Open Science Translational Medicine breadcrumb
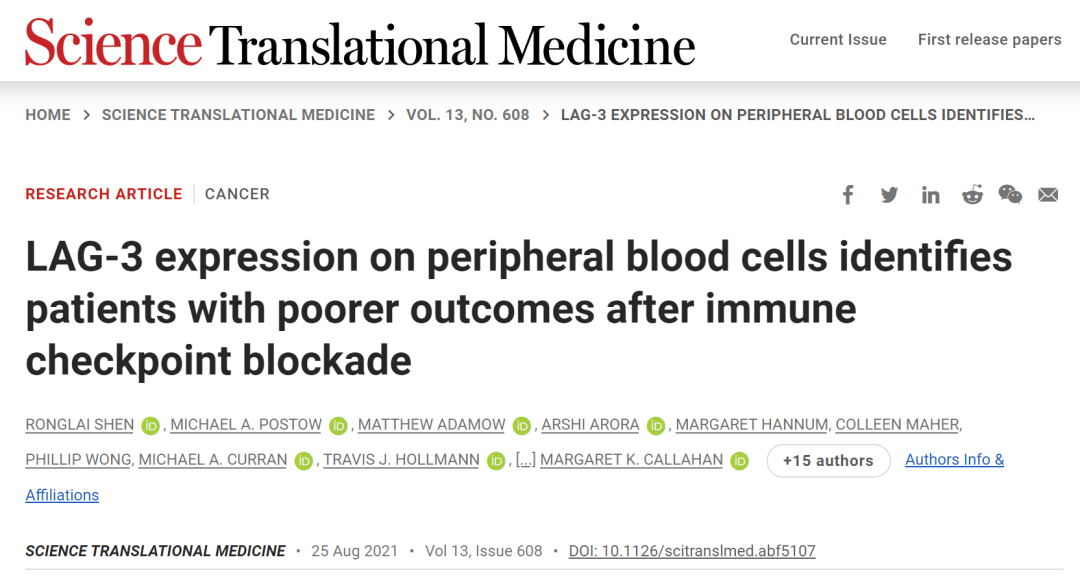 [238, 115]
